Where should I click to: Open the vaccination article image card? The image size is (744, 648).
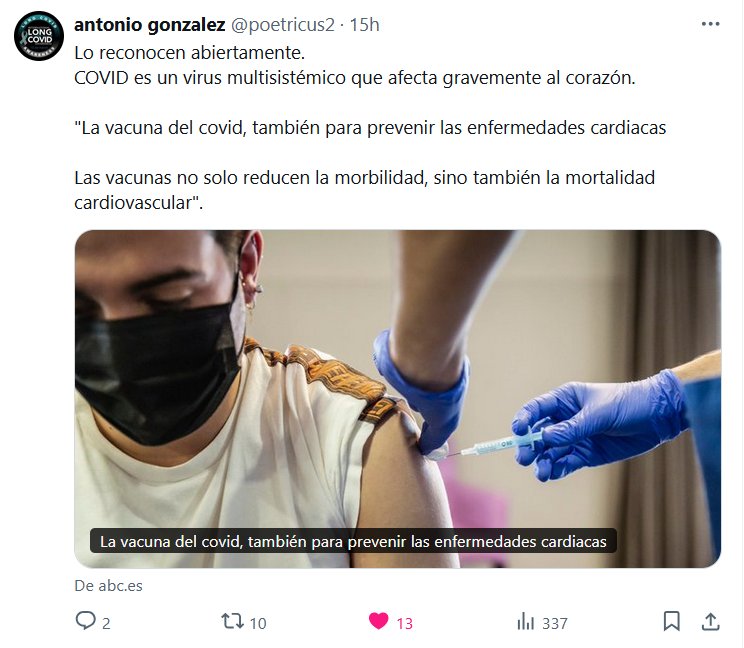[398, 399]
